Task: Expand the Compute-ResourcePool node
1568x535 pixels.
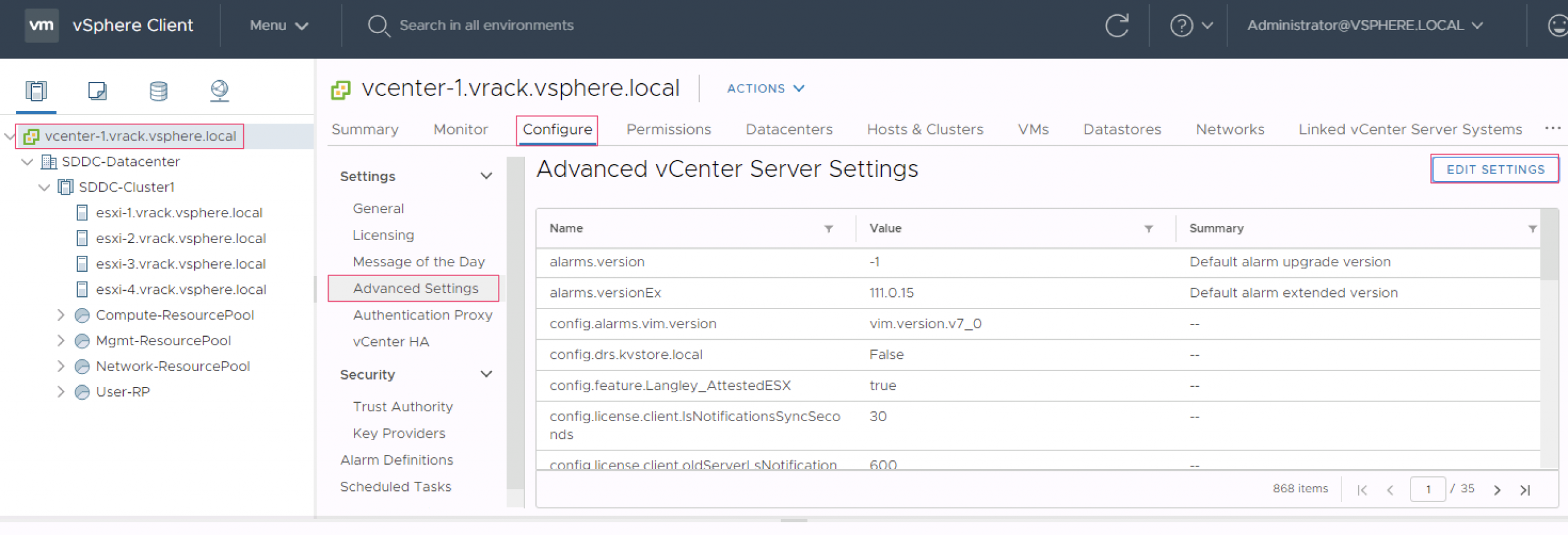Action: (61, 315)
